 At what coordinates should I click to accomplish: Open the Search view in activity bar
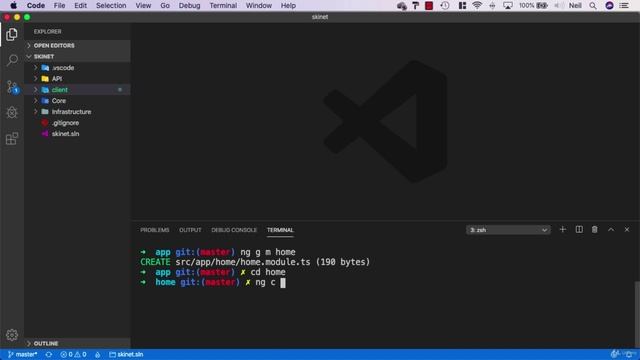coord(12,60)
